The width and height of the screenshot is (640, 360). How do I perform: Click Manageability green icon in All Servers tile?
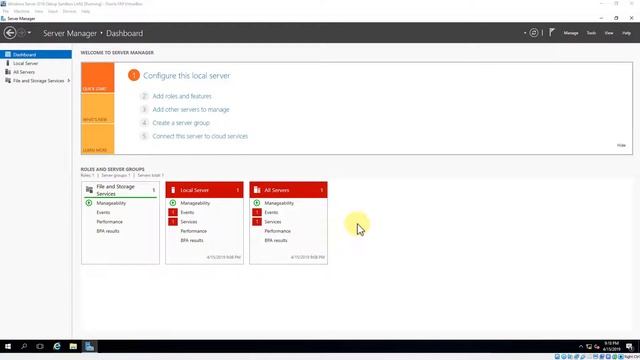(x=257, y=203)
